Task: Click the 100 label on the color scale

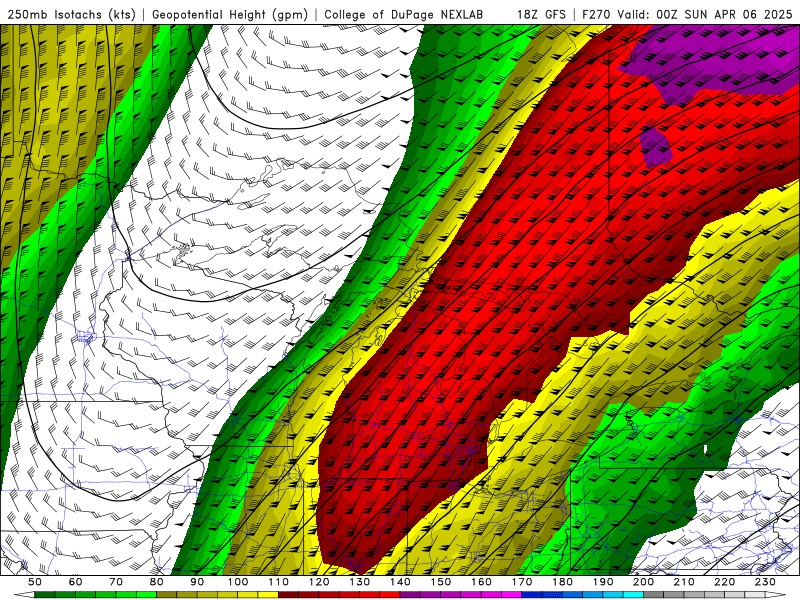Action: tap(238, 582)
